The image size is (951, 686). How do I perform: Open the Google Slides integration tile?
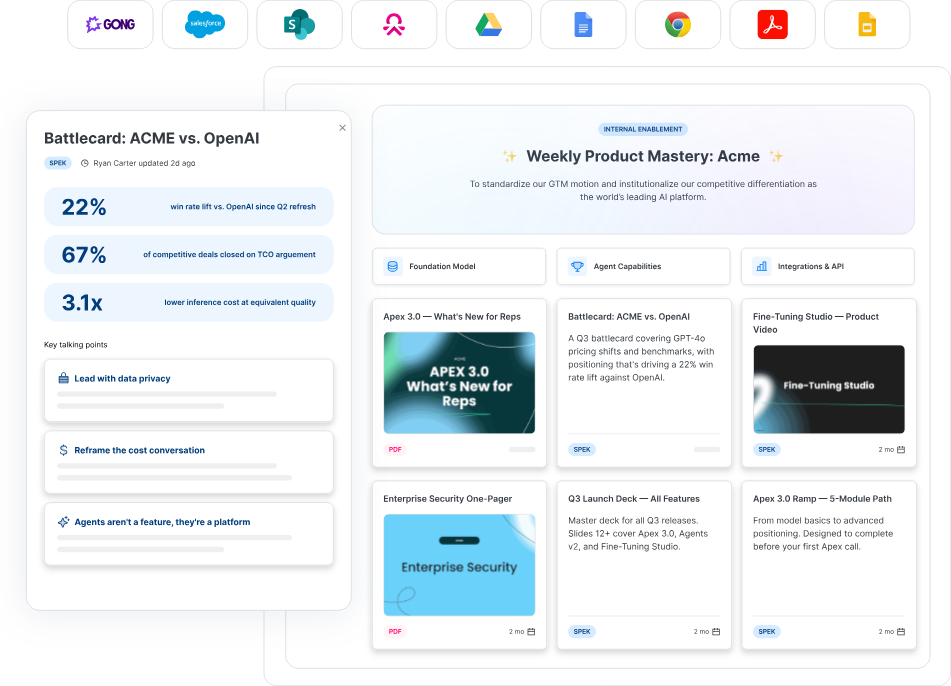[x=867, y=24]
